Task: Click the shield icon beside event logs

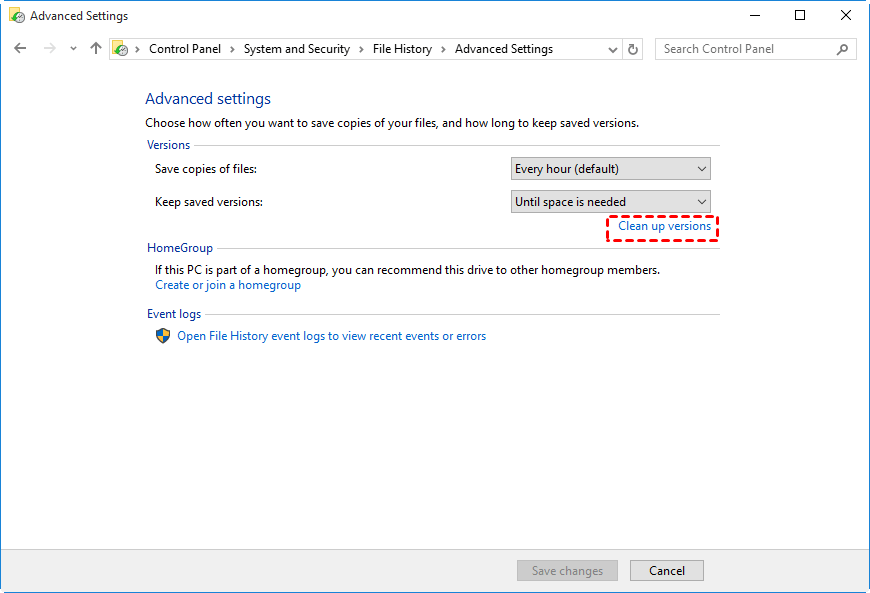Action: click(163, 336)
